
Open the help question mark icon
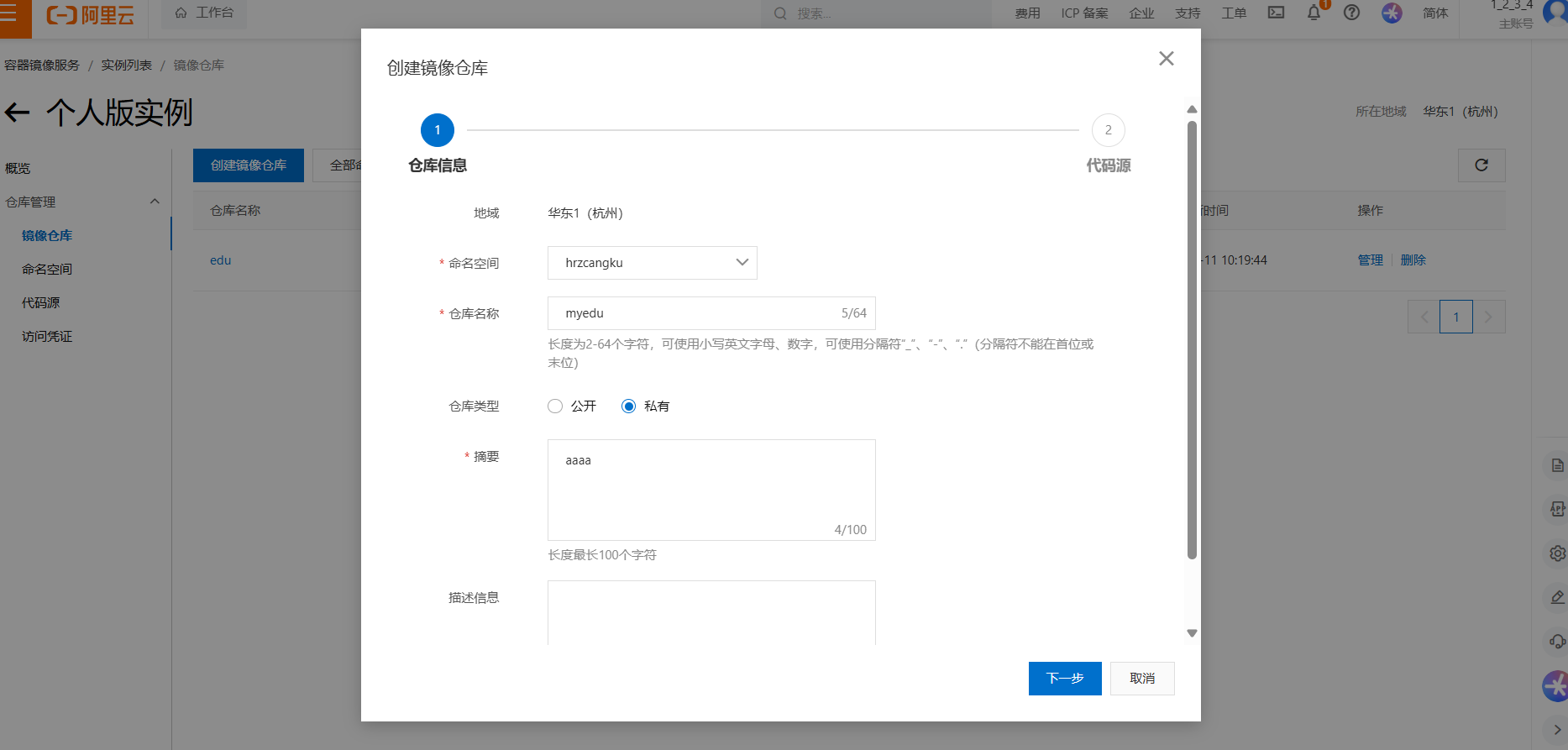1351,13
